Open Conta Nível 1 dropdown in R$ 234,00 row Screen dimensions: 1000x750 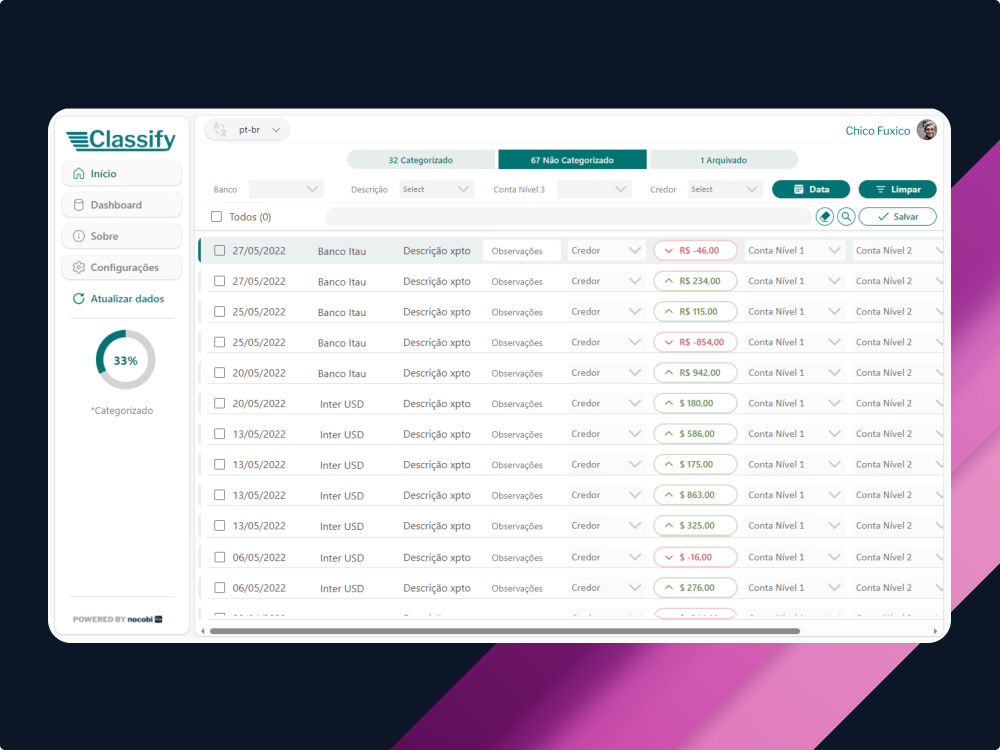click(795, 281)
